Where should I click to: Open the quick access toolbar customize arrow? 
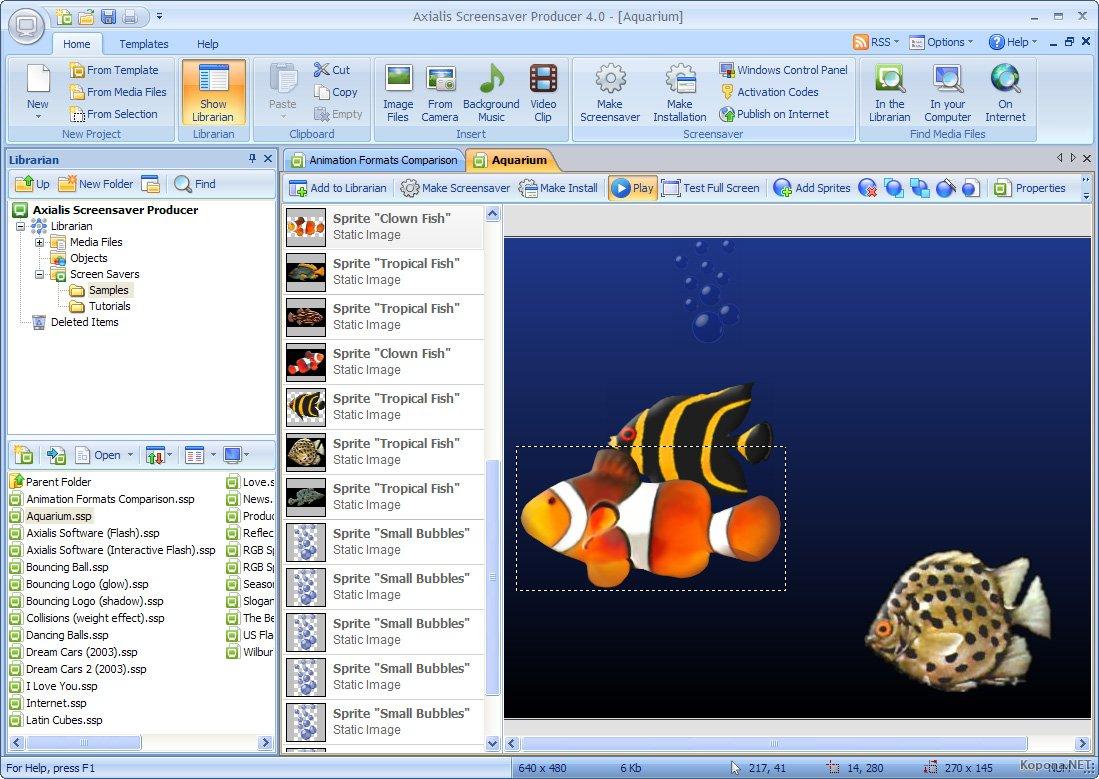tap(160, 15)
